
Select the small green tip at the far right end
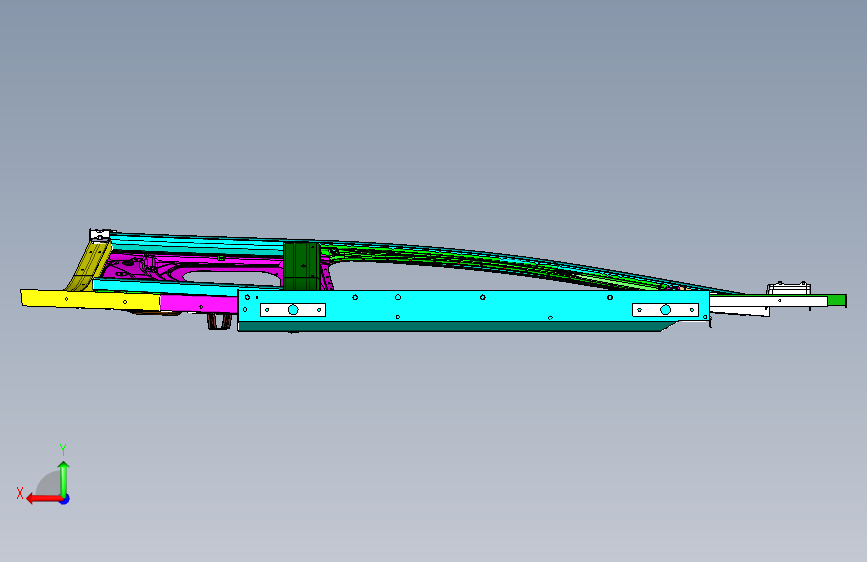pos(837,300)
